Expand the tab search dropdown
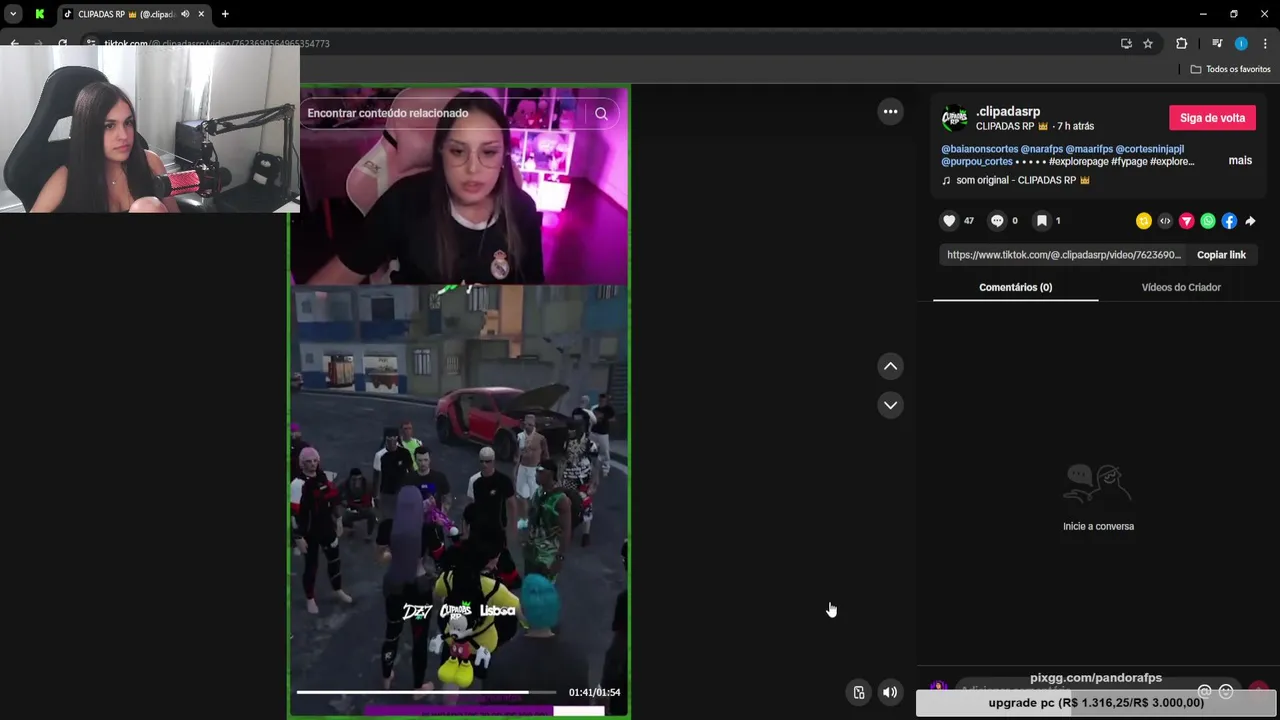Screen dimensions: 1280x720 click(x=13, y=14)
